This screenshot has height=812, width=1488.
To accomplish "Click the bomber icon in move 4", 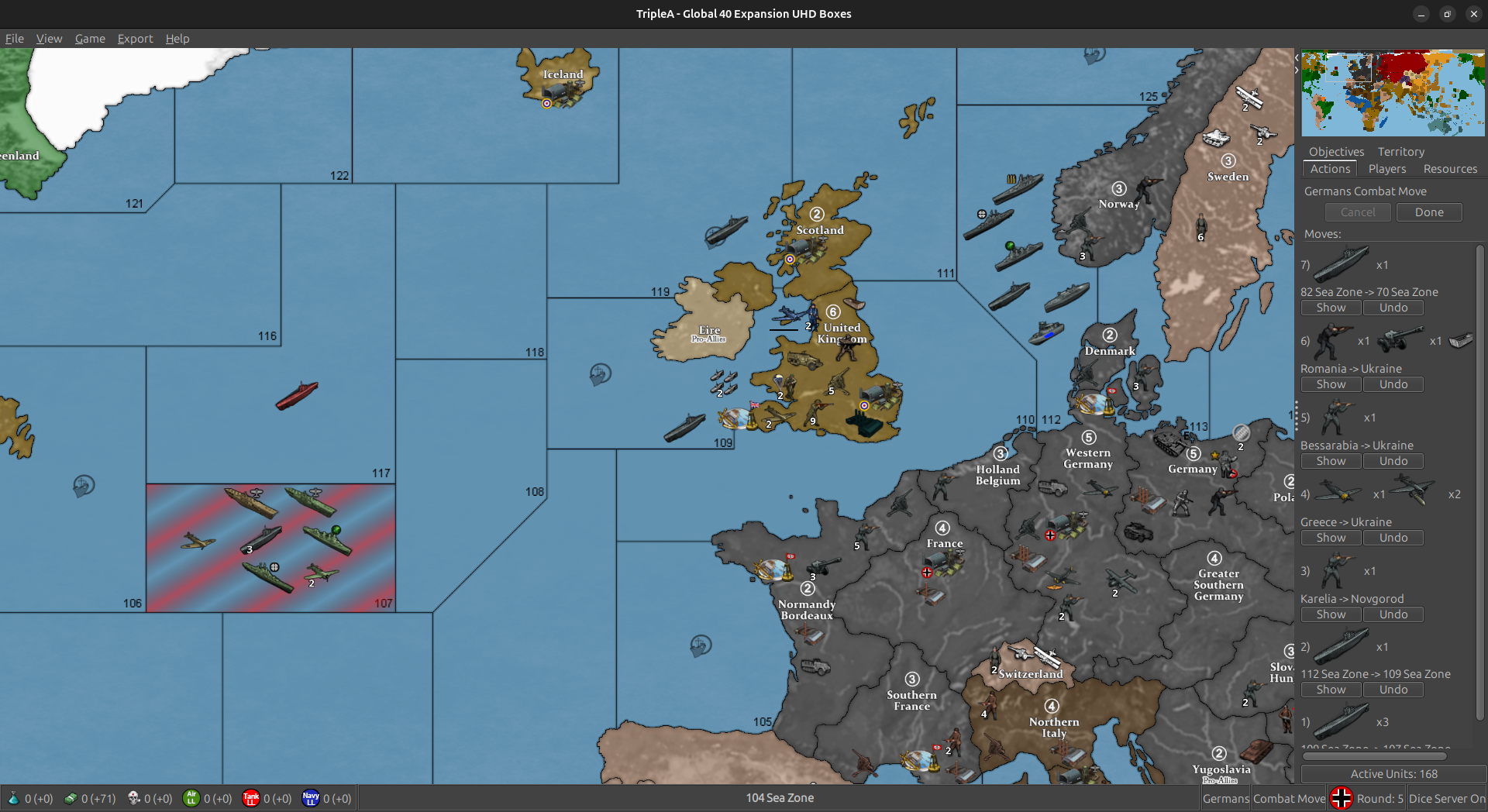I will coord(1413,491).
